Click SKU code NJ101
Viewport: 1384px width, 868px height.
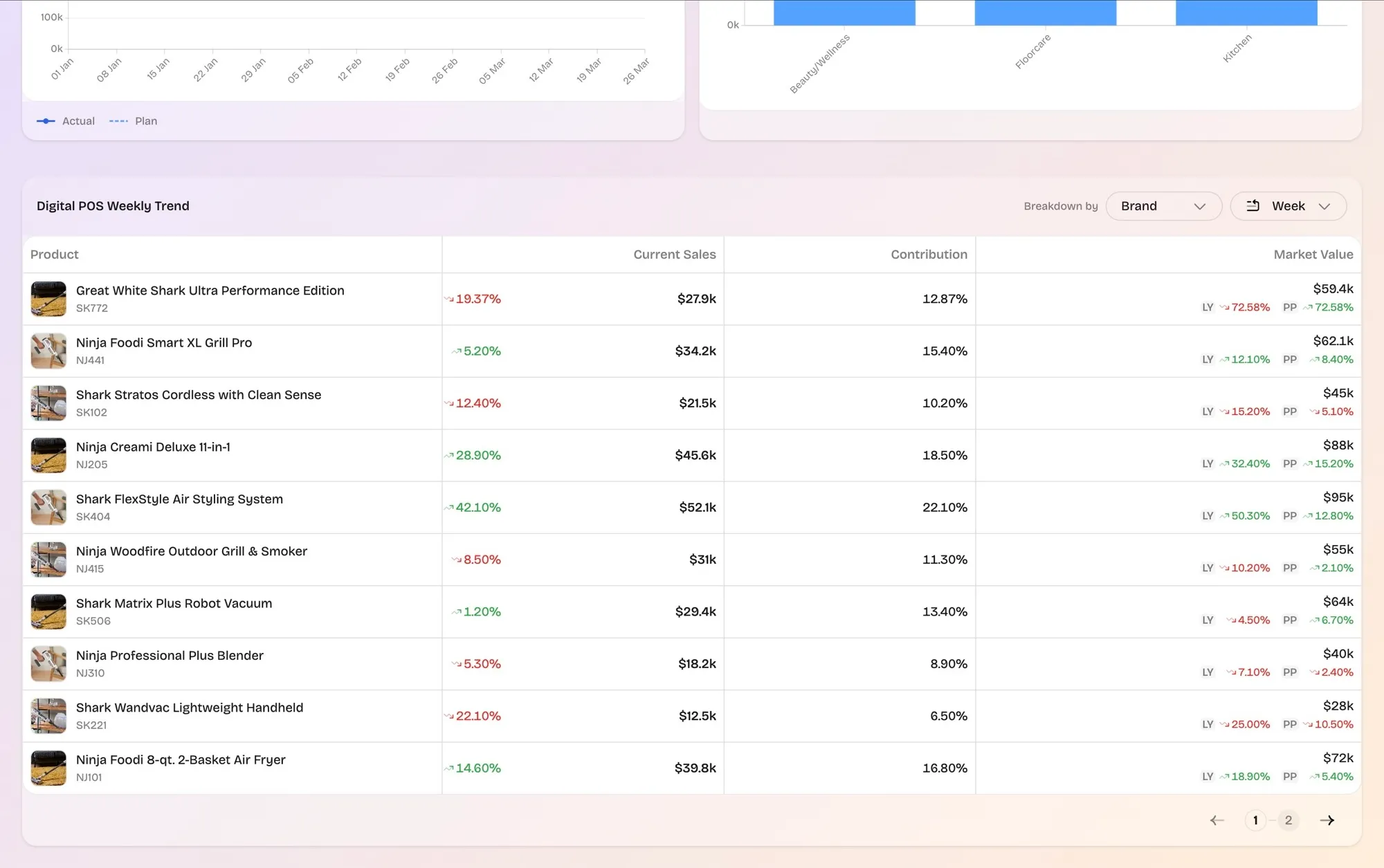click(x=89, y=777)
